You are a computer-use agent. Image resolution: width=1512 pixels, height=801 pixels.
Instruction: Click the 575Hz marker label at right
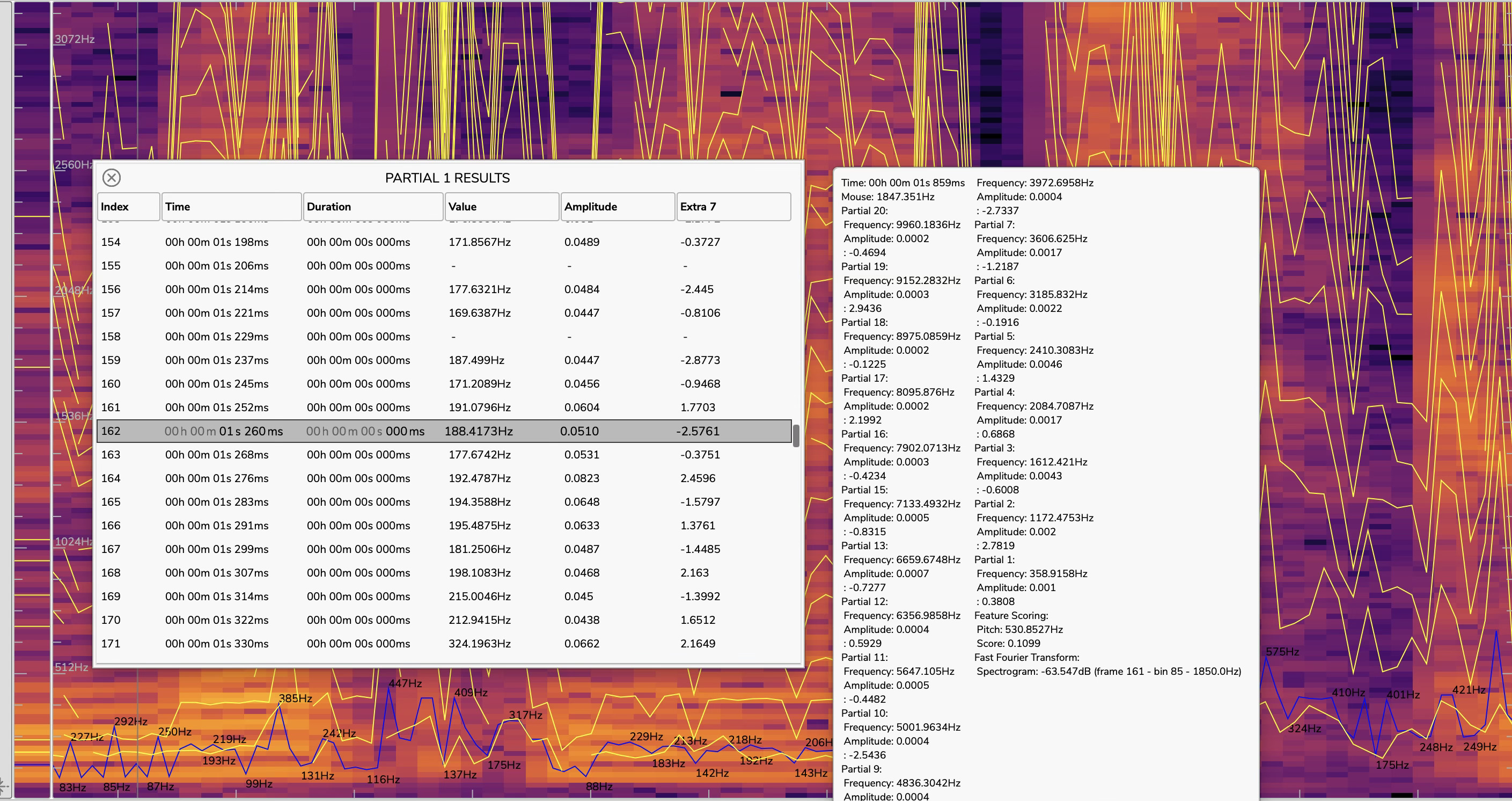point(1282,651)
